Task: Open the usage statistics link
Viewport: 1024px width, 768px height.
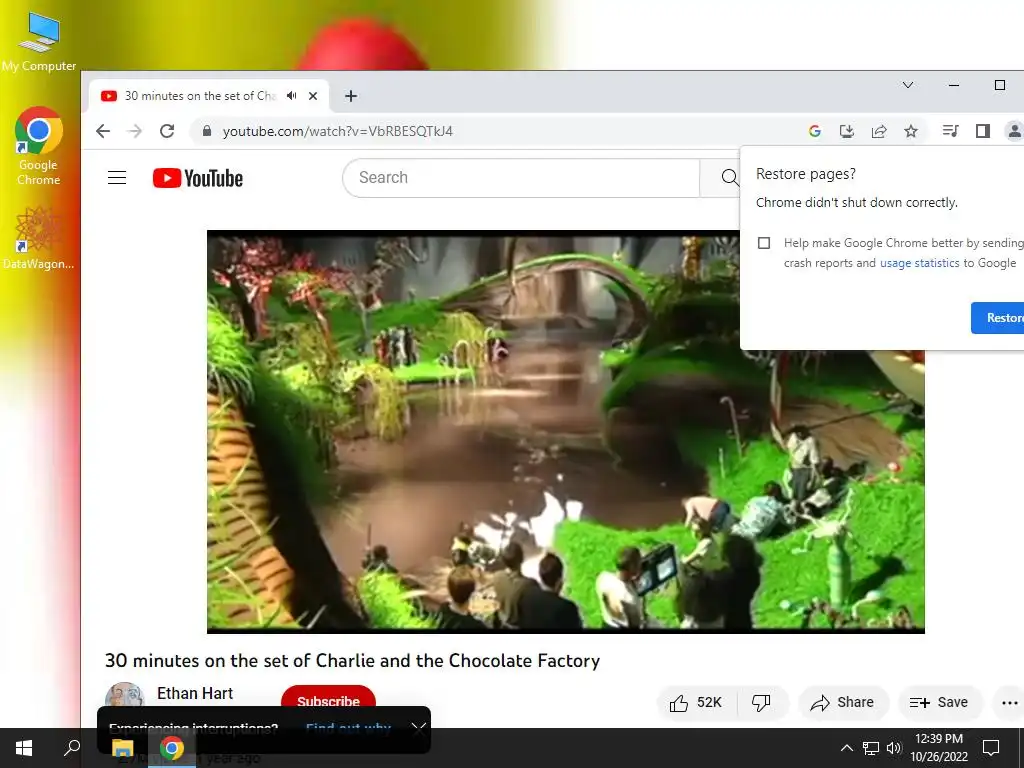Action: 920,263
